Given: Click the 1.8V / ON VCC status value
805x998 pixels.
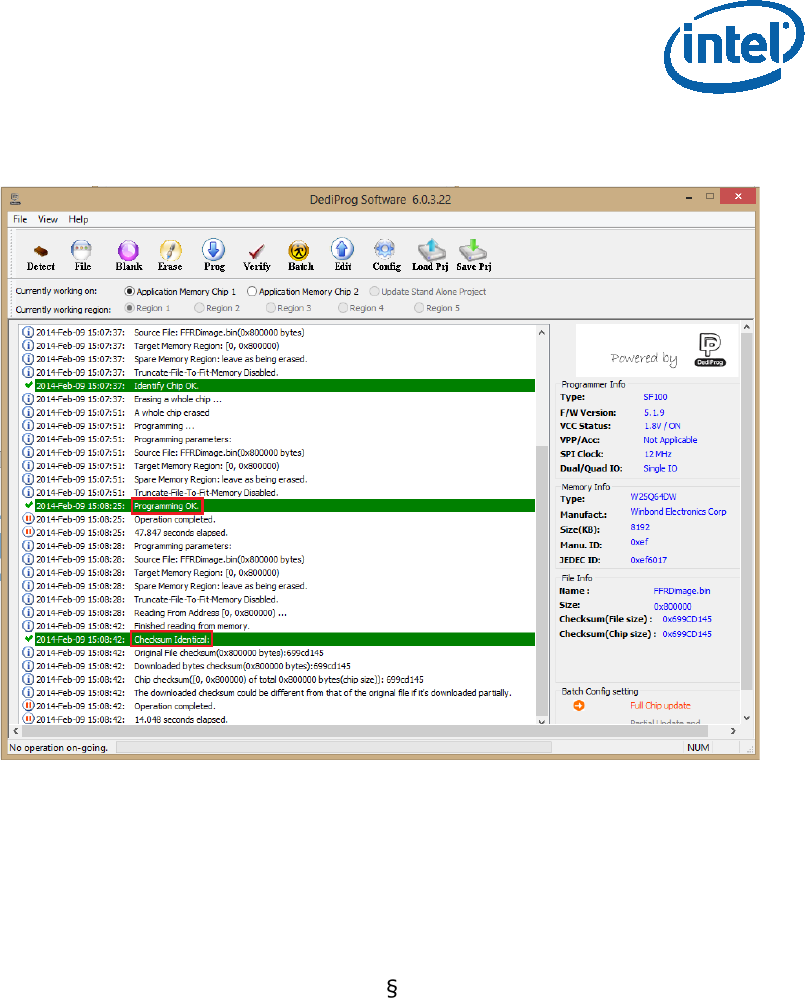Looking at the screenshot, I should 662,426.
